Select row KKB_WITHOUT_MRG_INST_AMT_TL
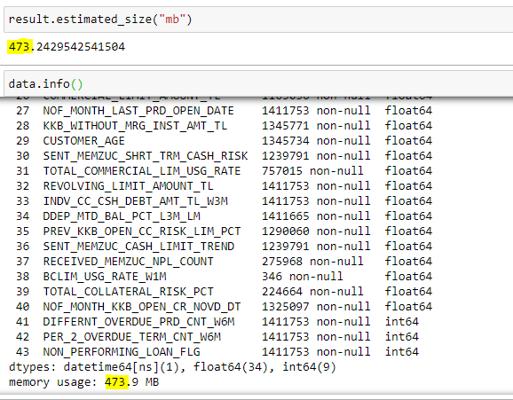513x400 pixels. pyautogui.click(x=224, y=126)
